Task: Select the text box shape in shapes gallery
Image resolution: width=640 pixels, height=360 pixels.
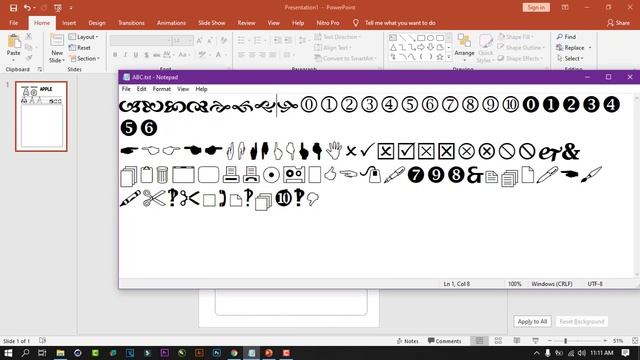Action: pos(393,38)
